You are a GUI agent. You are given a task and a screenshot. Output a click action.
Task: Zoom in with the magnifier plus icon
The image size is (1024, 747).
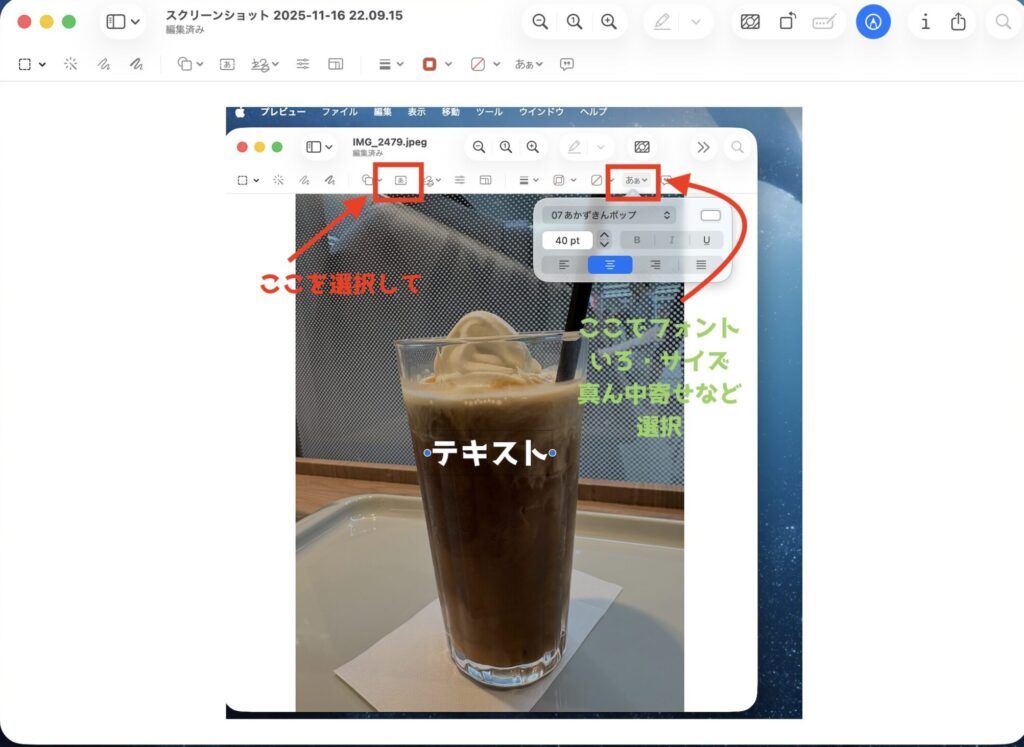(x=608, y=22)
